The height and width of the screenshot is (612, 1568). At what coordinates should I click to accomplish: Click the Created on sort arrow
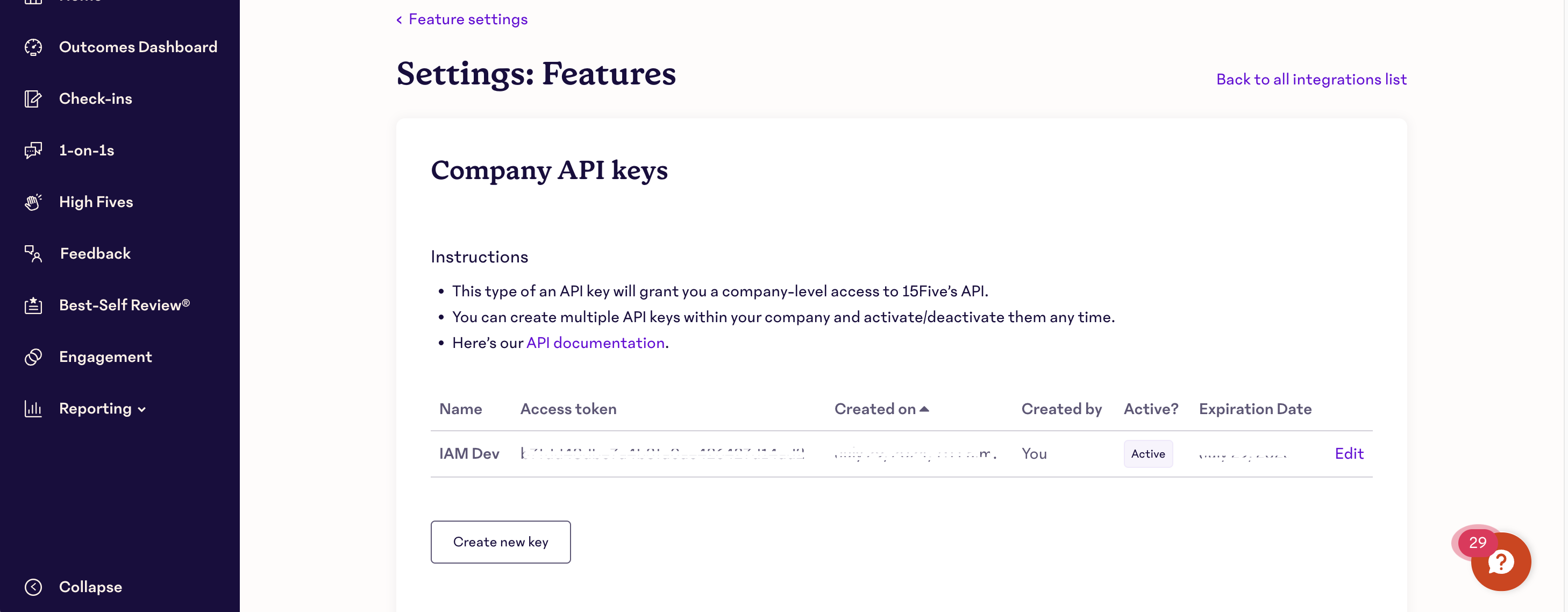(925, 409)
